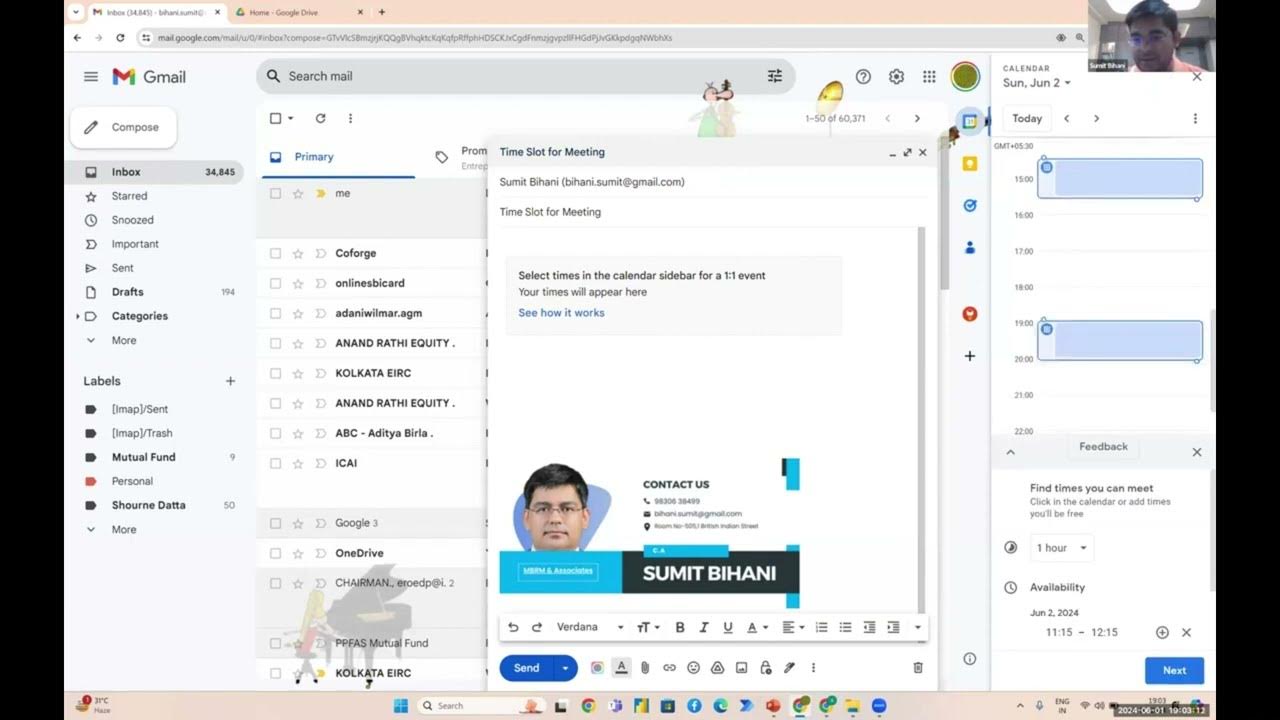The height and width of the screenshot is (720, 1280).
Task: Undo last edit in compose toolbar
Action: tap(513, 627)
